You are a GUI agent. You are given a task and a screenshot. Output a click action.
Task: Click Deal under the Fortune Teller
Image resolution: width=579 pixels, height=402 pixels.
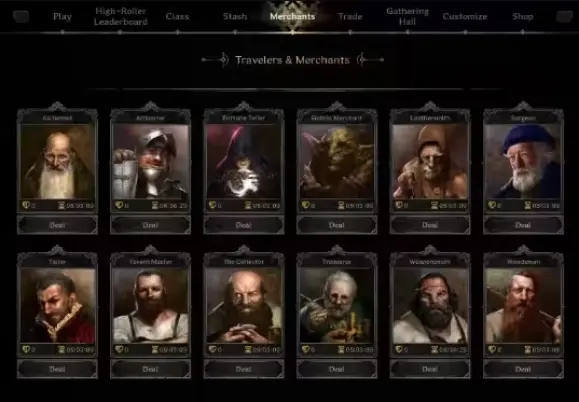[x=244, y=225]
